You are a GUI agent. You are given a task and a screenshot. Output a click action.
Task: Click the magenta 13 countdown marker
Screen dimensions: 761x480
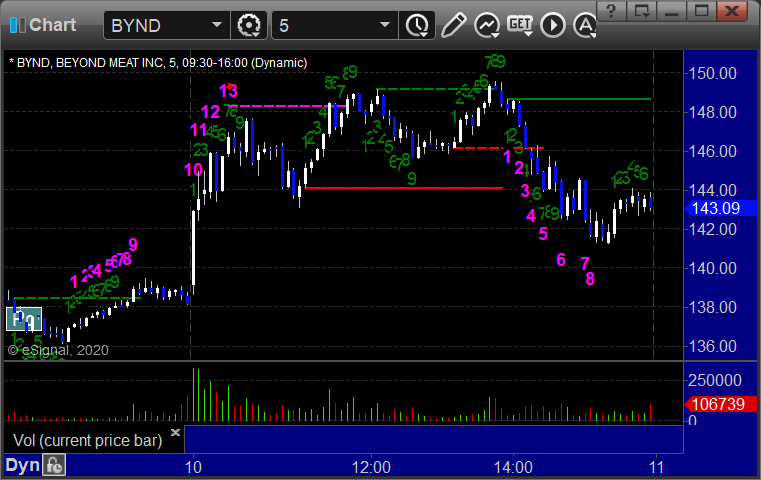pyautogui.click(x=228, y=91)
